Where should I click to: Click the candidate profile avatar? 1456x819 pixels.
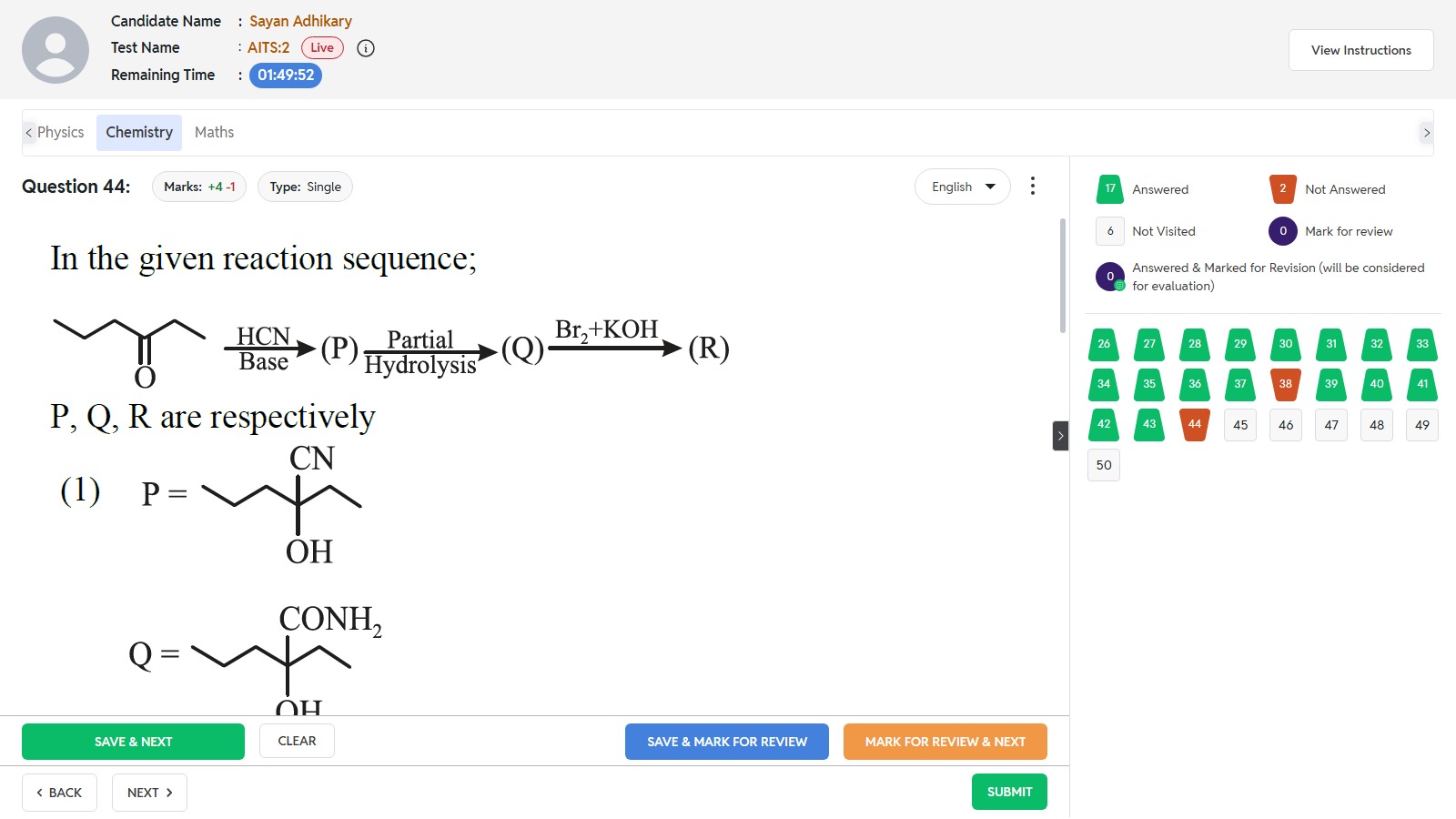point(56,50)
